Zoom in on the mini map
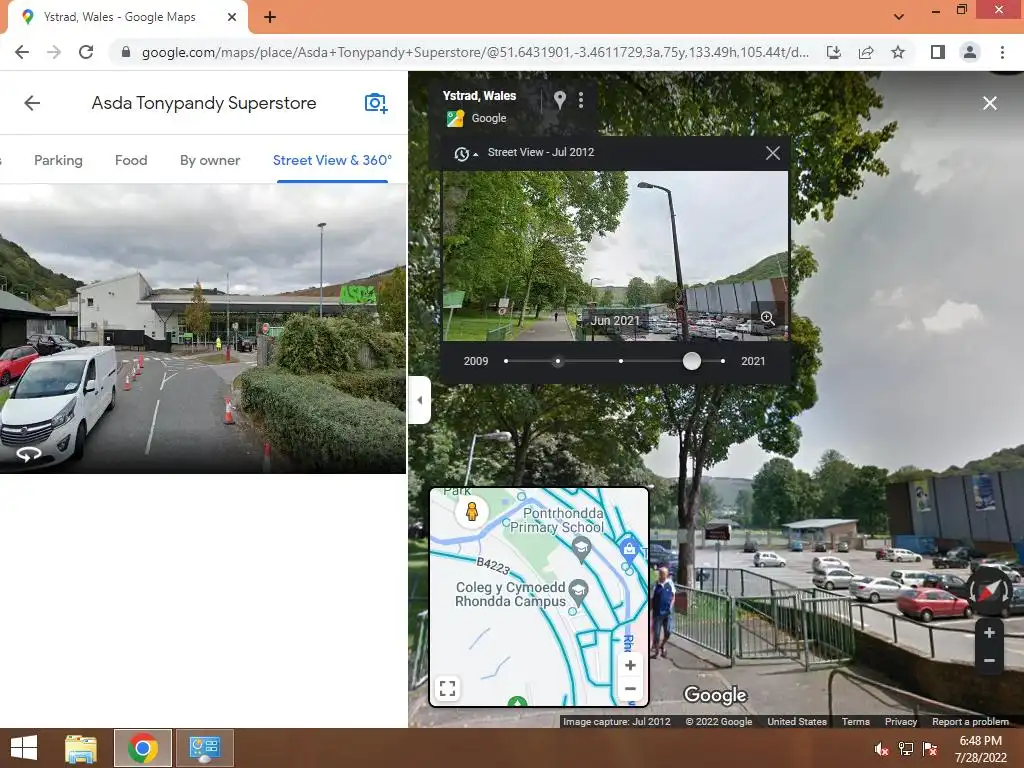This screenshot has height=768, width=1024. [630, 665]
